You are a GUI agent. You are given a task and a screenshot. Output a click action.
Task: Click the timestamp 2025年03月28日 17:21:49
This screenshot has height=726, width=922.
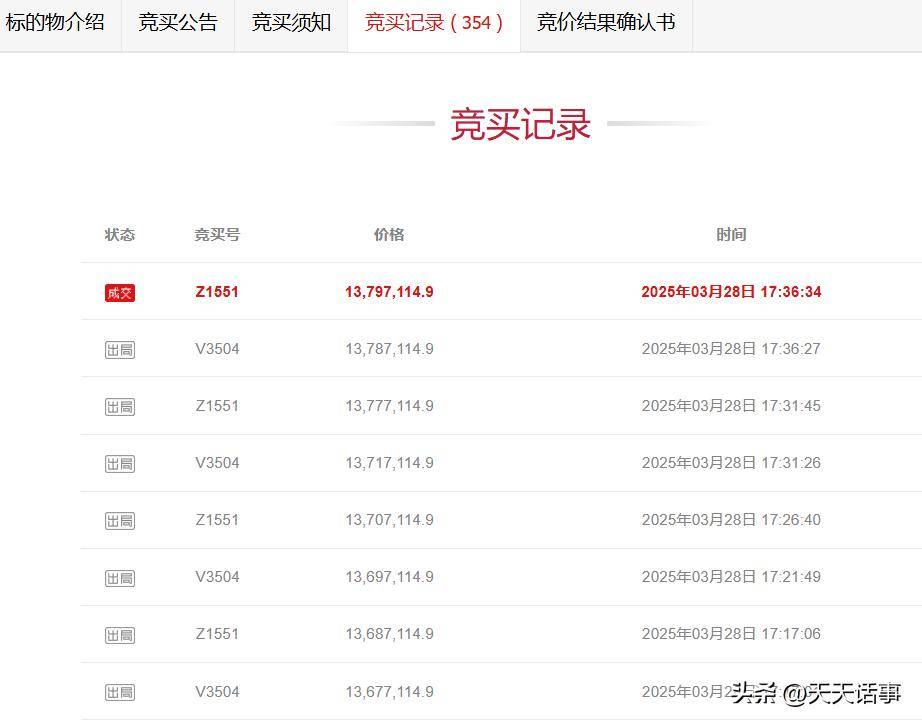click(731, 577)
